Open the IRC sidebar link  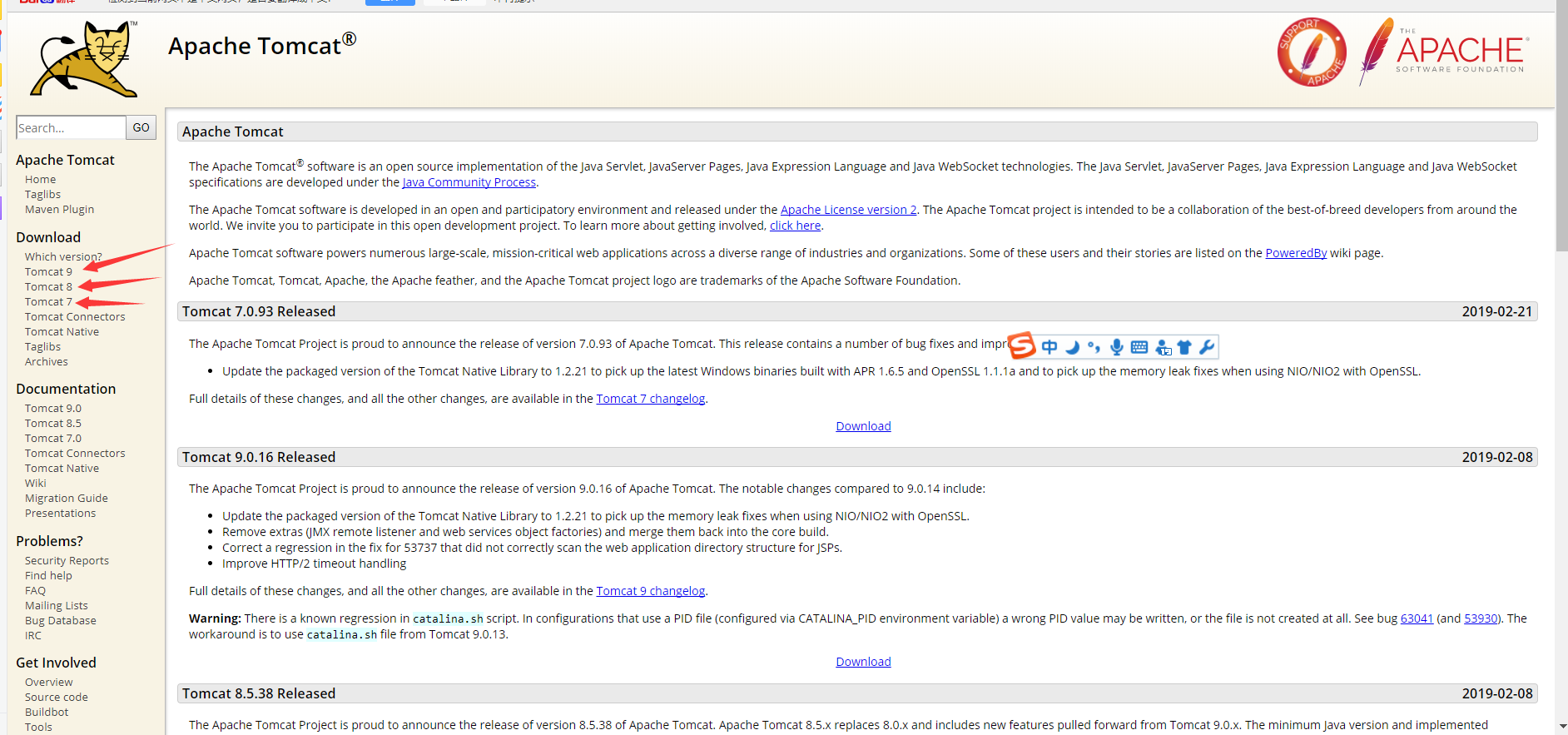[x=33, y=635]
